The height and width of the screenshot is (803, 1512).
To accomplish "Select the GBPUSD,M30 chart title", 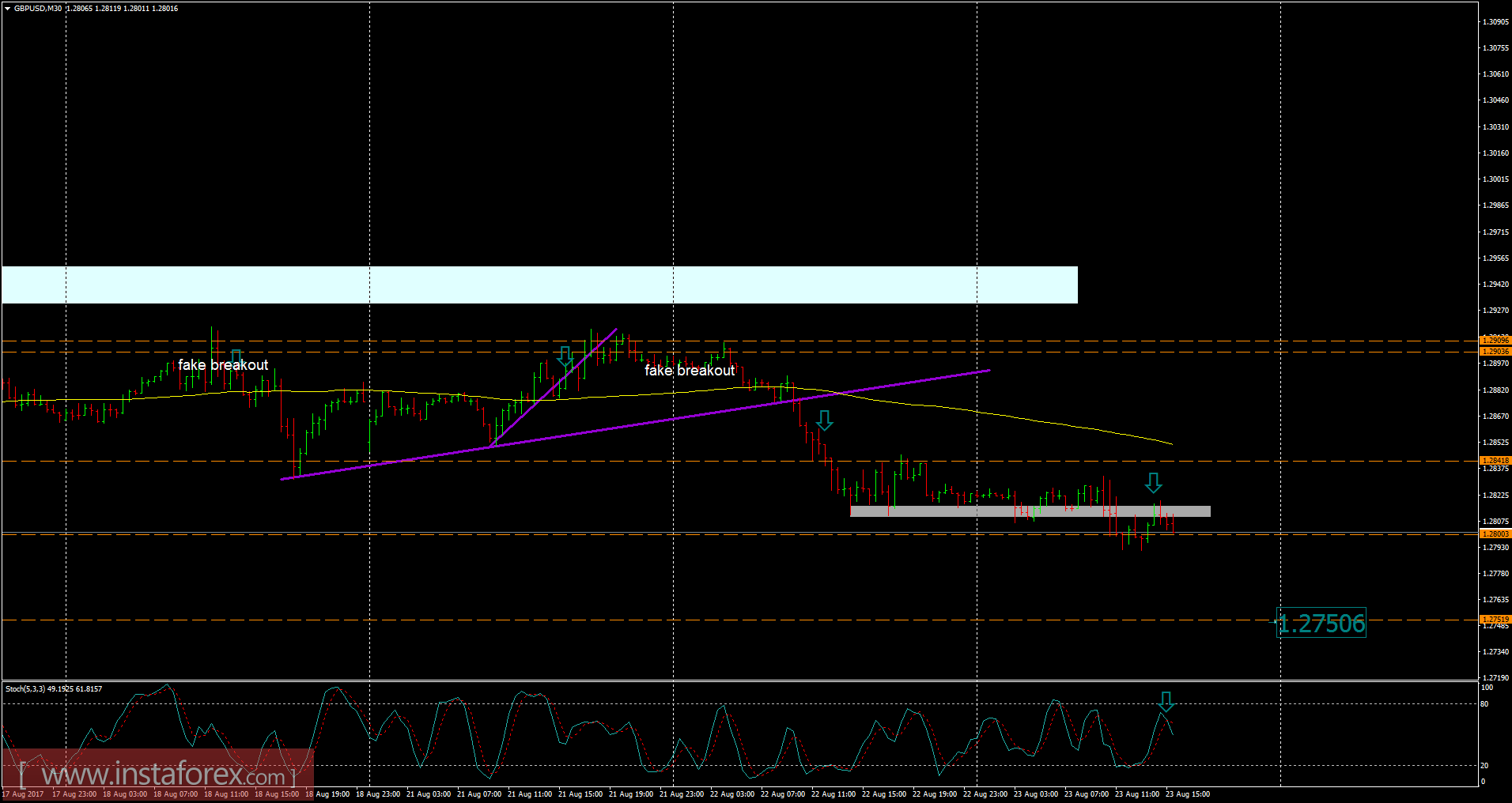I will point(38,9).
